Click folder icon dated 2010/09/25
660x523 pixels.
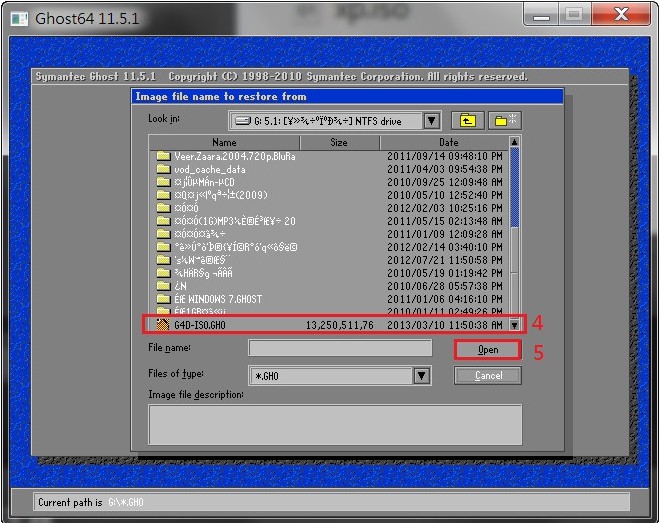point(163,182)
